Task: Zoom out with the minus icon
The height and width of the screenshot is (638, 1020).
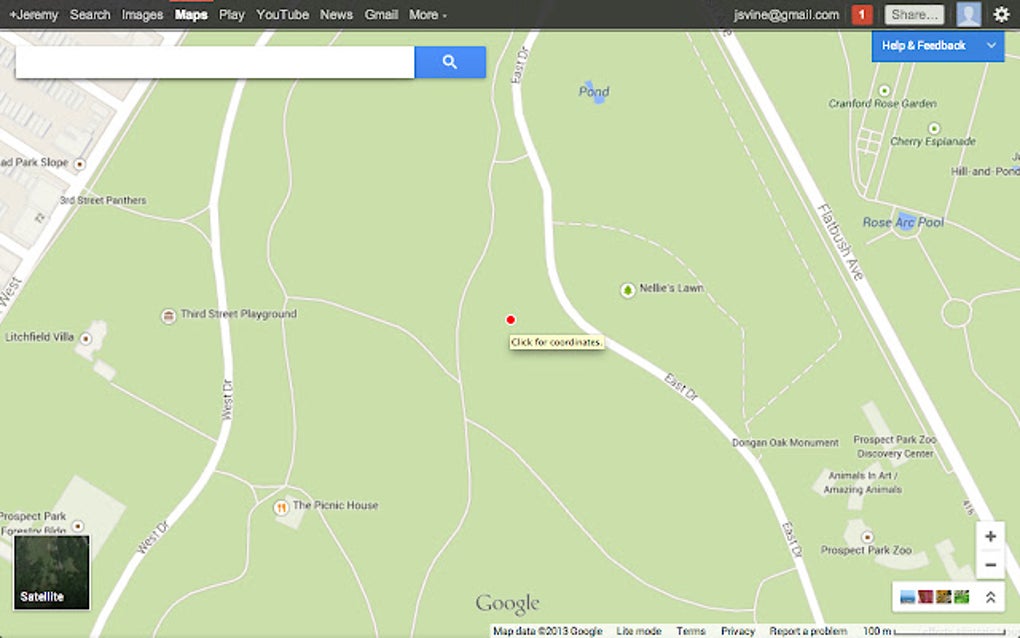Action: [990, 565]
